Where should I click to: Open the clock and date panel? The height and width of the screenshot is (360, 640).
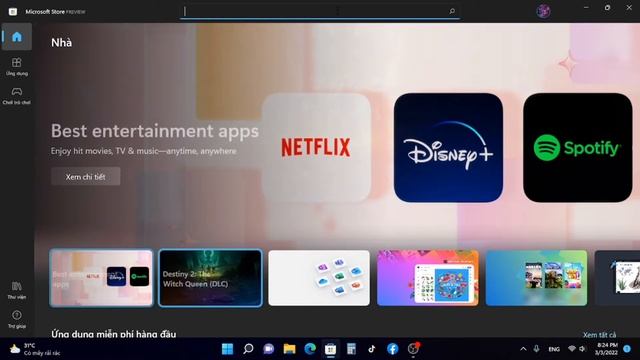click(x=606, y=349)
